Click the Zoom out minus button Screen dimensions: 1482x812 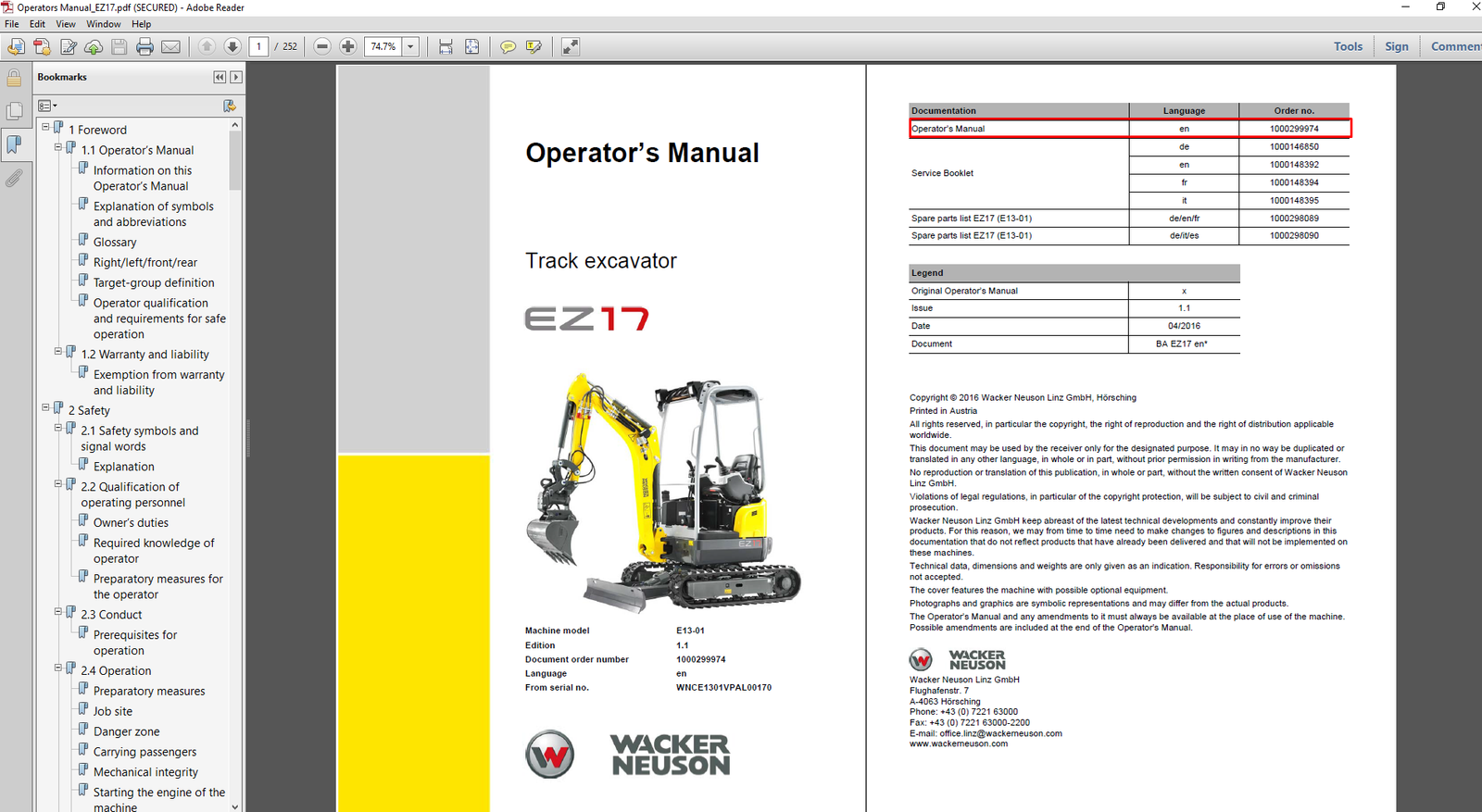pos(322,46)
